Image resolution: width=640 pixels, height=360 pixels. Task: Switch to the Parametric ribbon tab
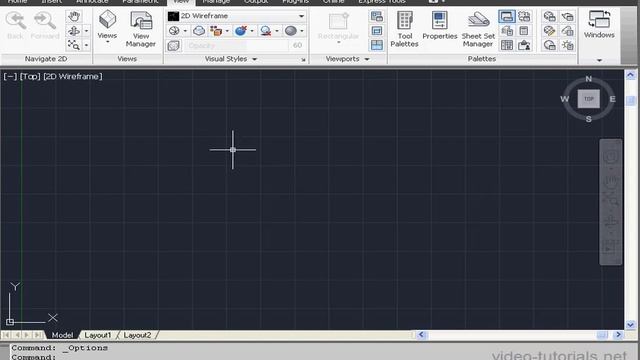(140, 2)
